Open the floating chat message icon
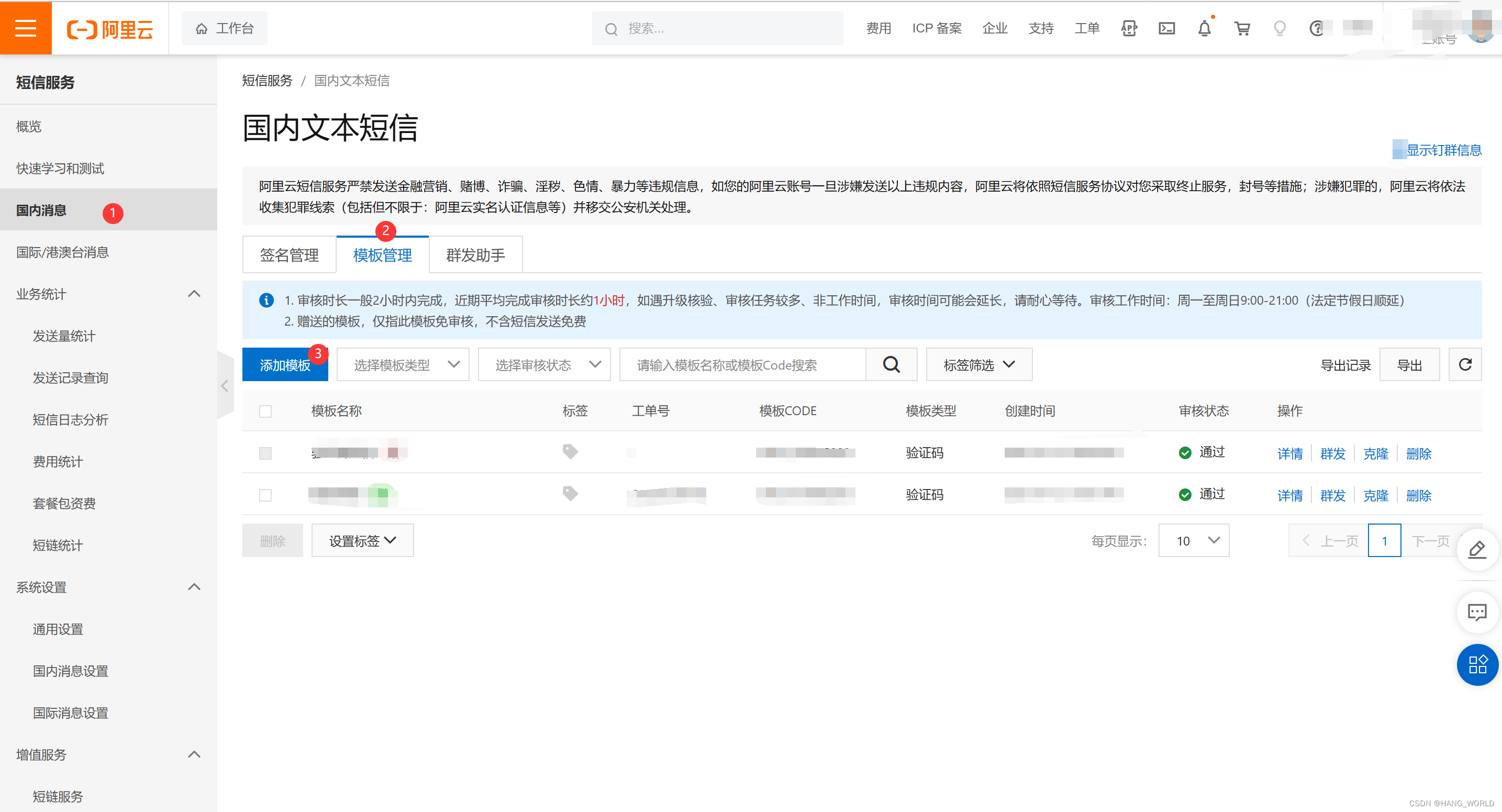1502x812 pixels. (x=1477, y=612)
